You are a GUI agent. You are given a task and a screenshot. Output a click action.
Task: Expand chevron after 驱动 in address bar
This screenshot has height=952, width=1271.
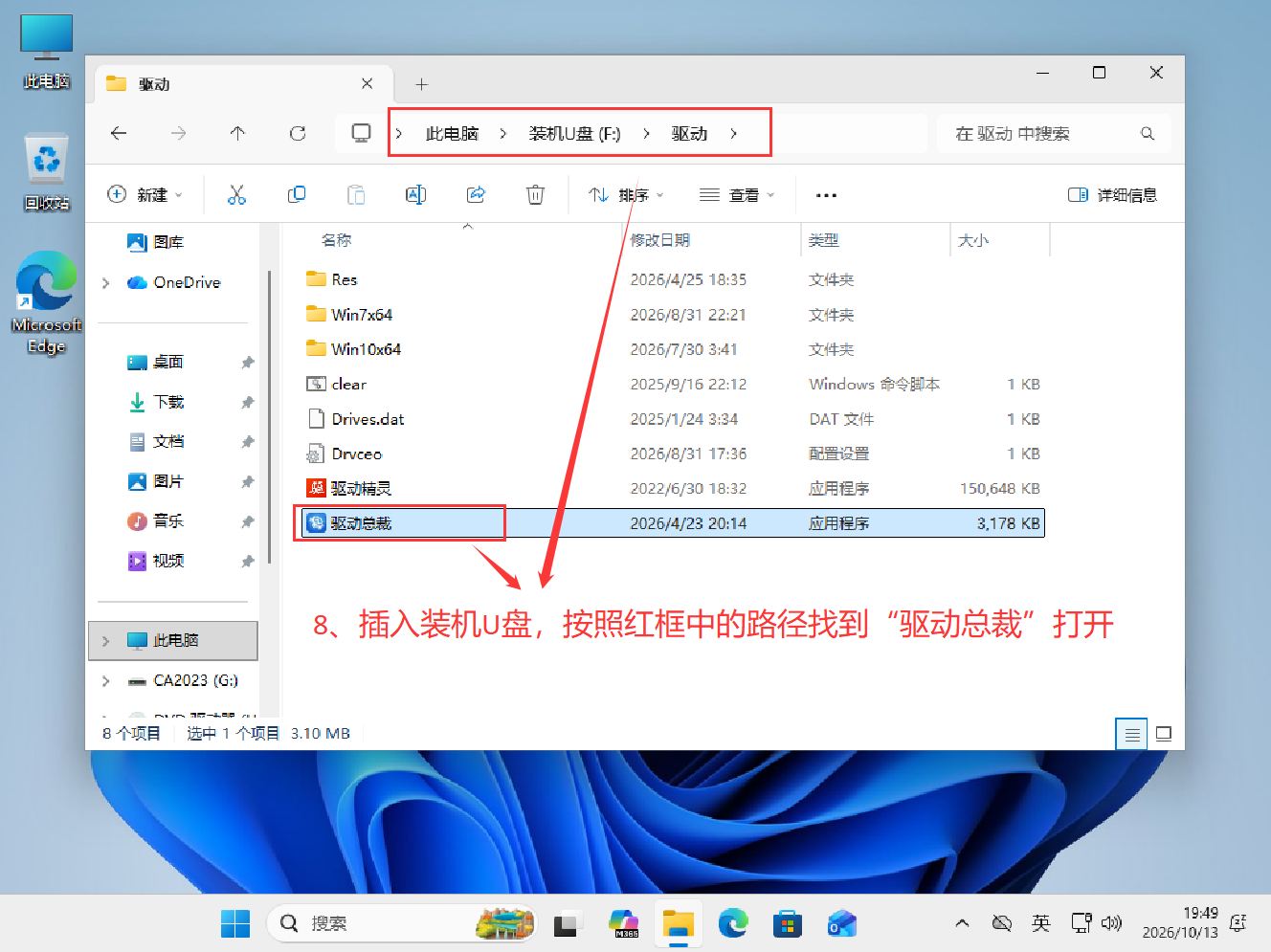pos(733,134)
